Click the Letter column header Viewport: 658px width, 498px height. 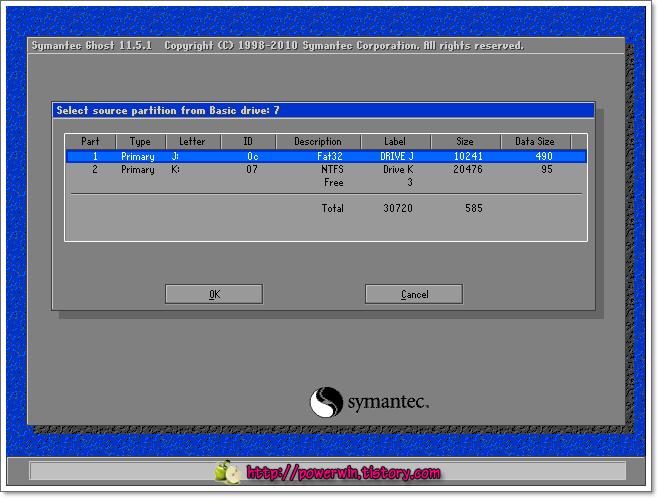click(x=193, y=141)
